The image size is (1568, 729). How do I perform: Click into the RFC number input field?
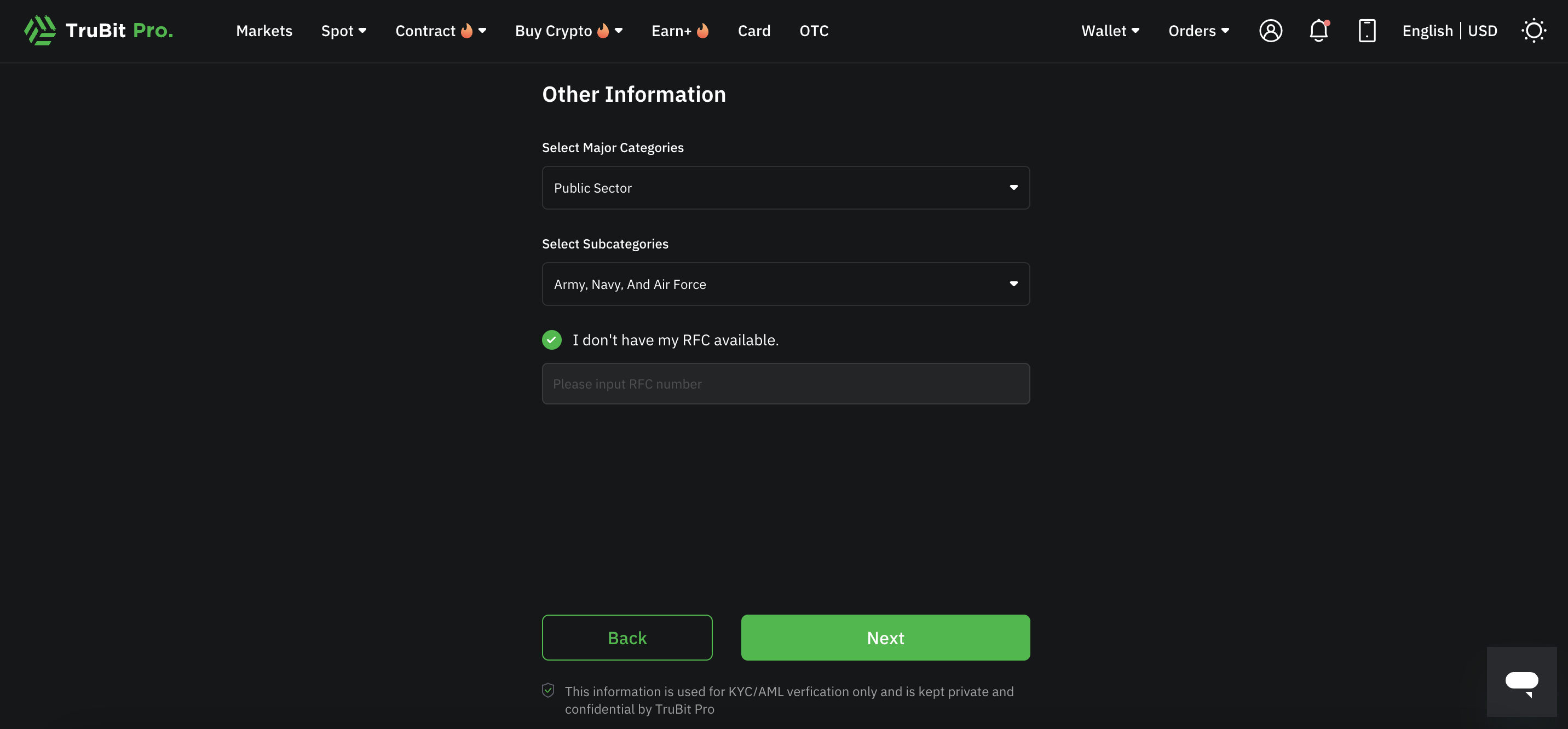785,383
